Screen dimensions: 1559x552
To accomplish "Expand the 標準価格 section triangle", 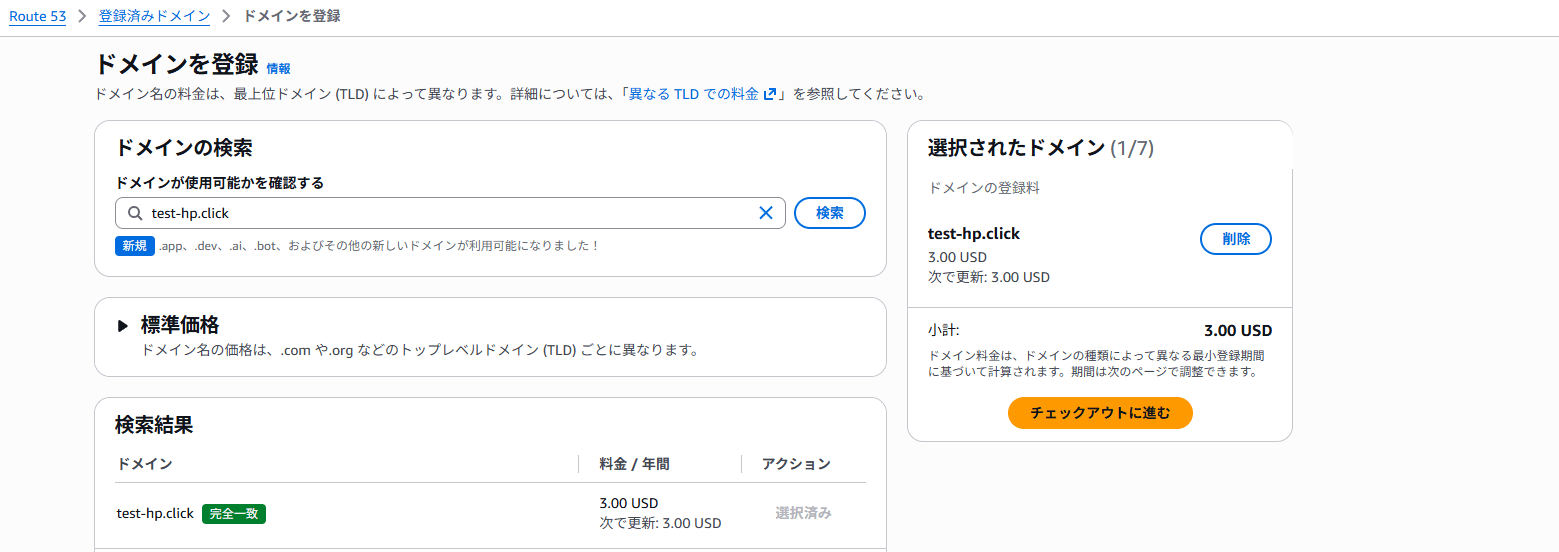I will (x=123, y=325).
